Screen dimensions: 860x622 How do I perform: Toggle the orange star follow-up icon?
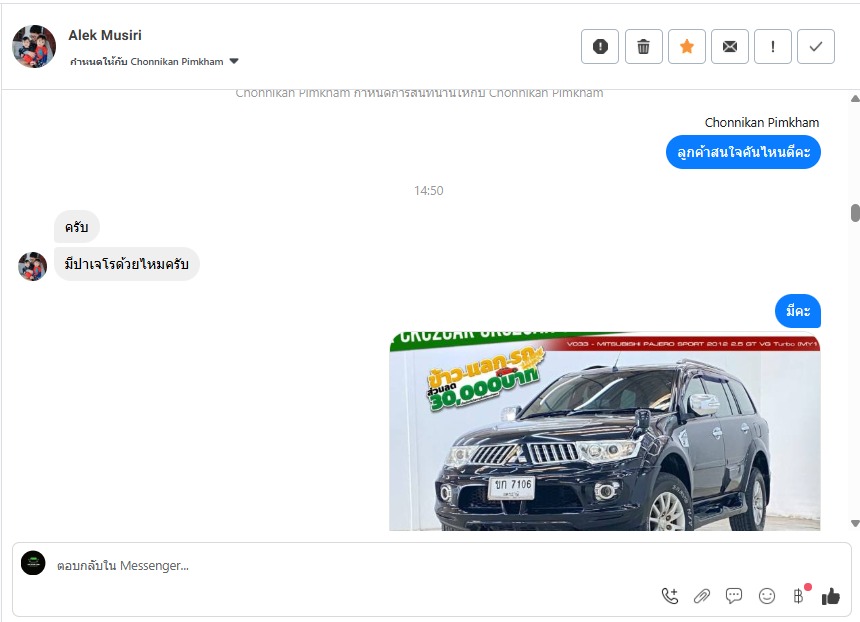click(x=687, y=47)
